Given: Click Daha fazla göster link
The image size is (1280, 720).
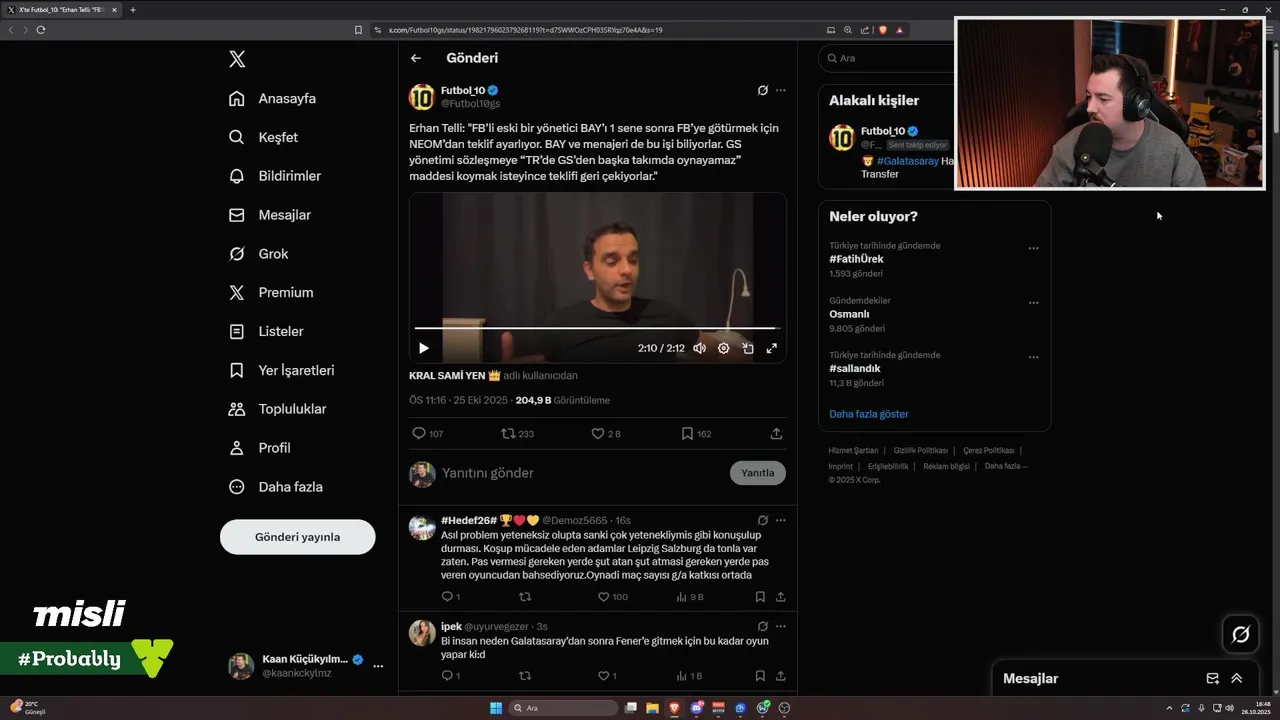Looking at the screenshot, I should pyautogui.click(x=869, y=414).
